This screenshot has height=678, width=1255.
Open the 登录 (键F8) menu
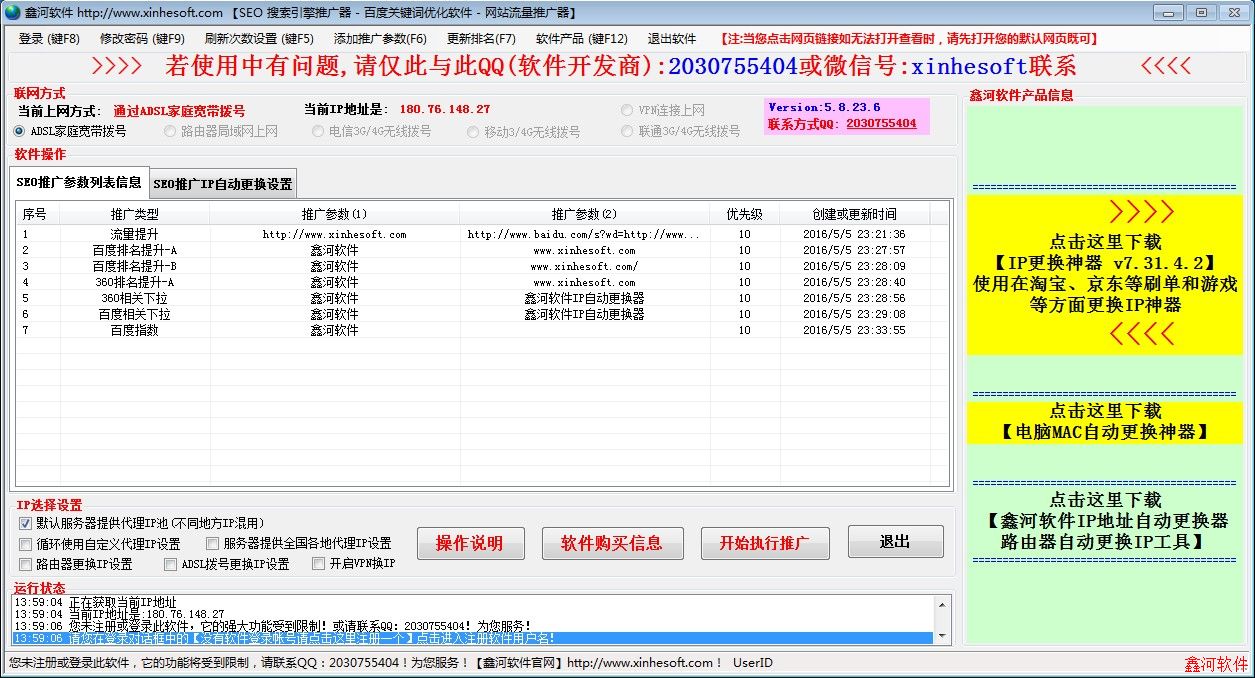click(49, 39)
